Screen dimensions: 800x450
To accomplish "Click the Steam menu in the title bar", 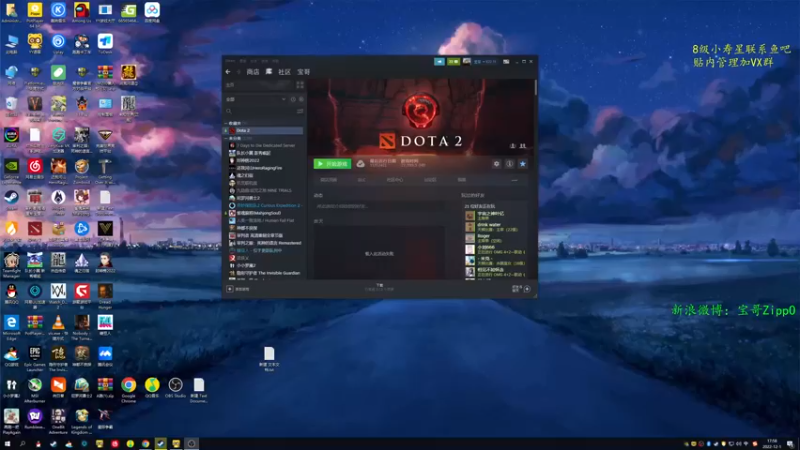I will pos(231,61).
